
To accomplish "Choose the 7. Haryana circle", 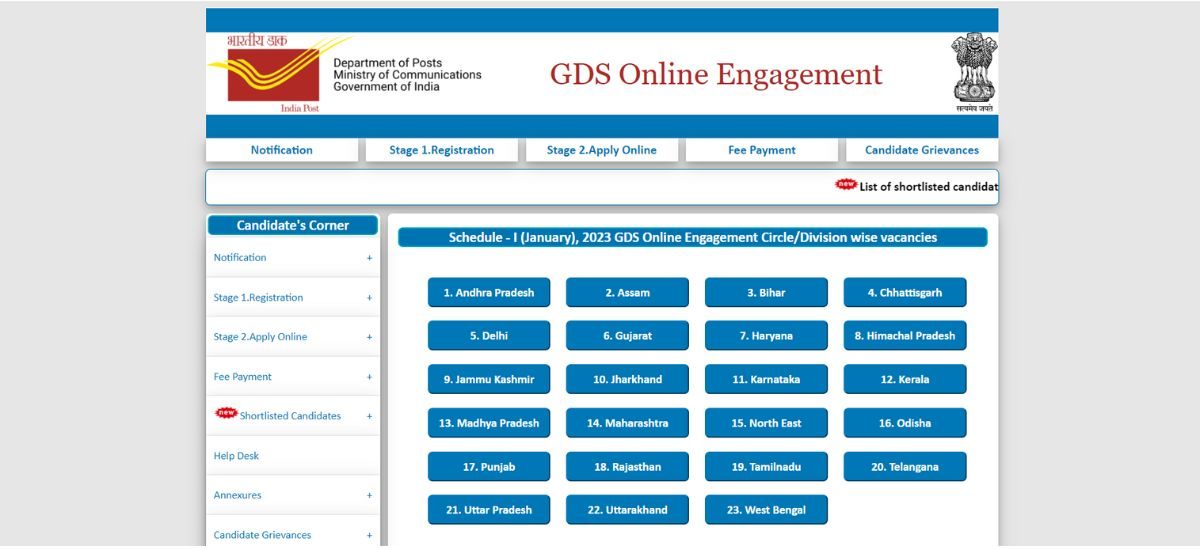I will click(x=766, y=336).
